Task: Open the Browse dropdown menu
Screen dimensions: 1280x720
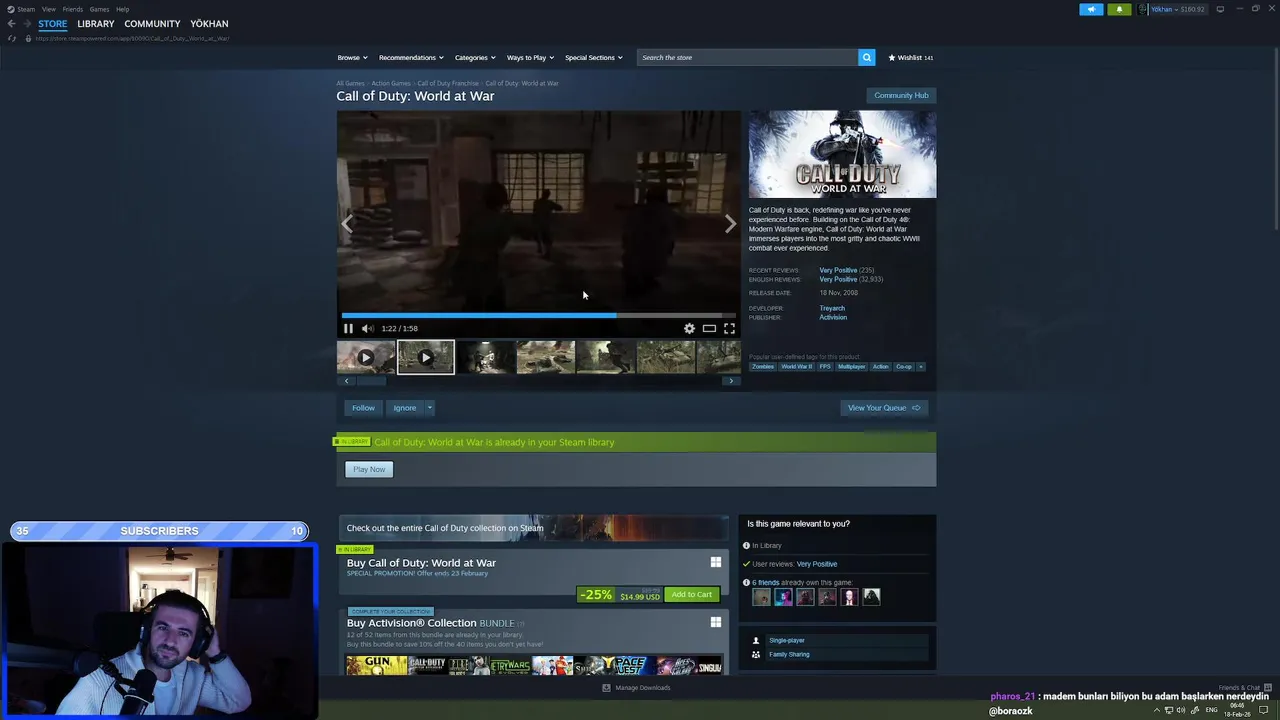Action: [x=352, y=57]
